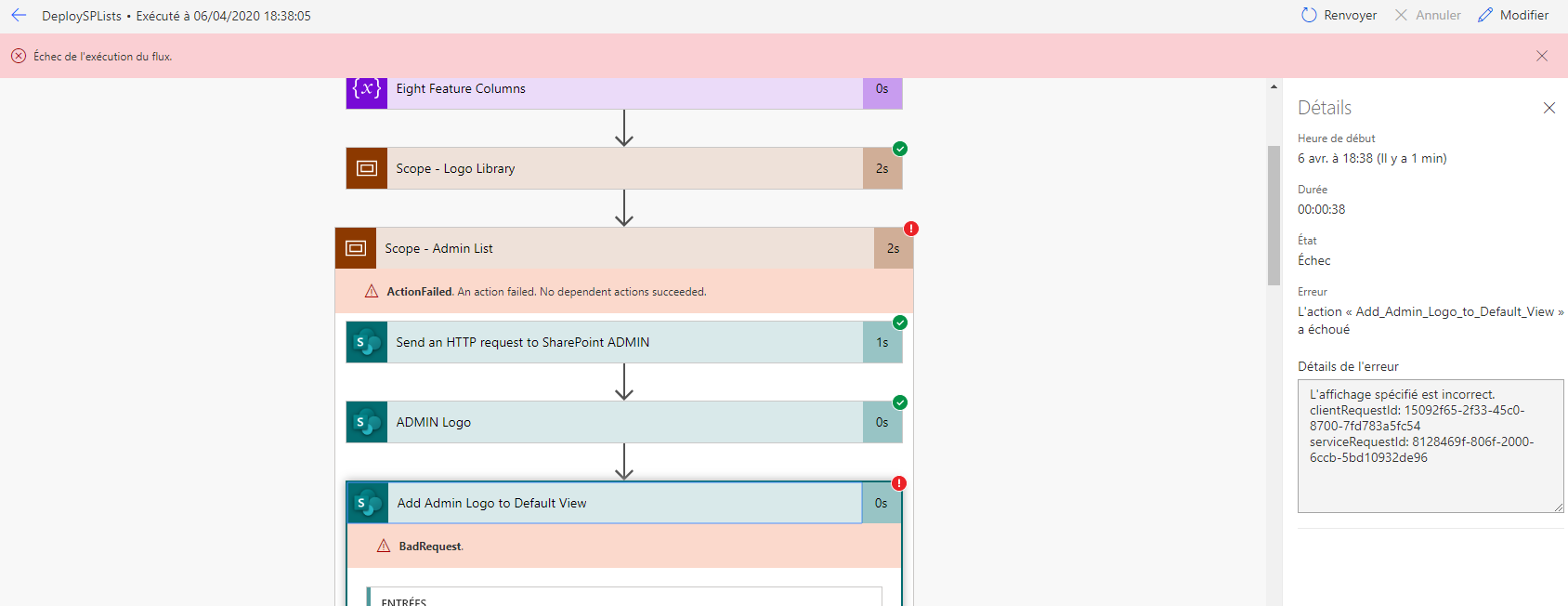Viewport: 1568px width, 606px height.
Task: Go back using the left arrow icon
Action: 19,15
